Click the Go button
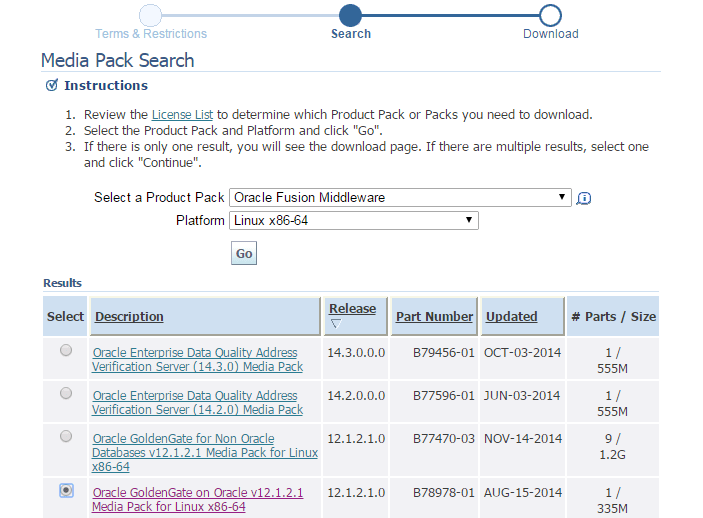Image resolution: width=703 pixels, height=518 pixels. click(244, 253)
